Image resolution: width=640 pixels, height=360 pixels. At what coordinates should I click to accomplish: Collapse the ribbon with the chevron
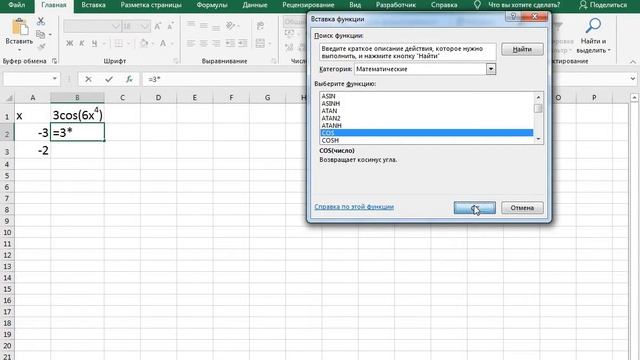point(633,62)
